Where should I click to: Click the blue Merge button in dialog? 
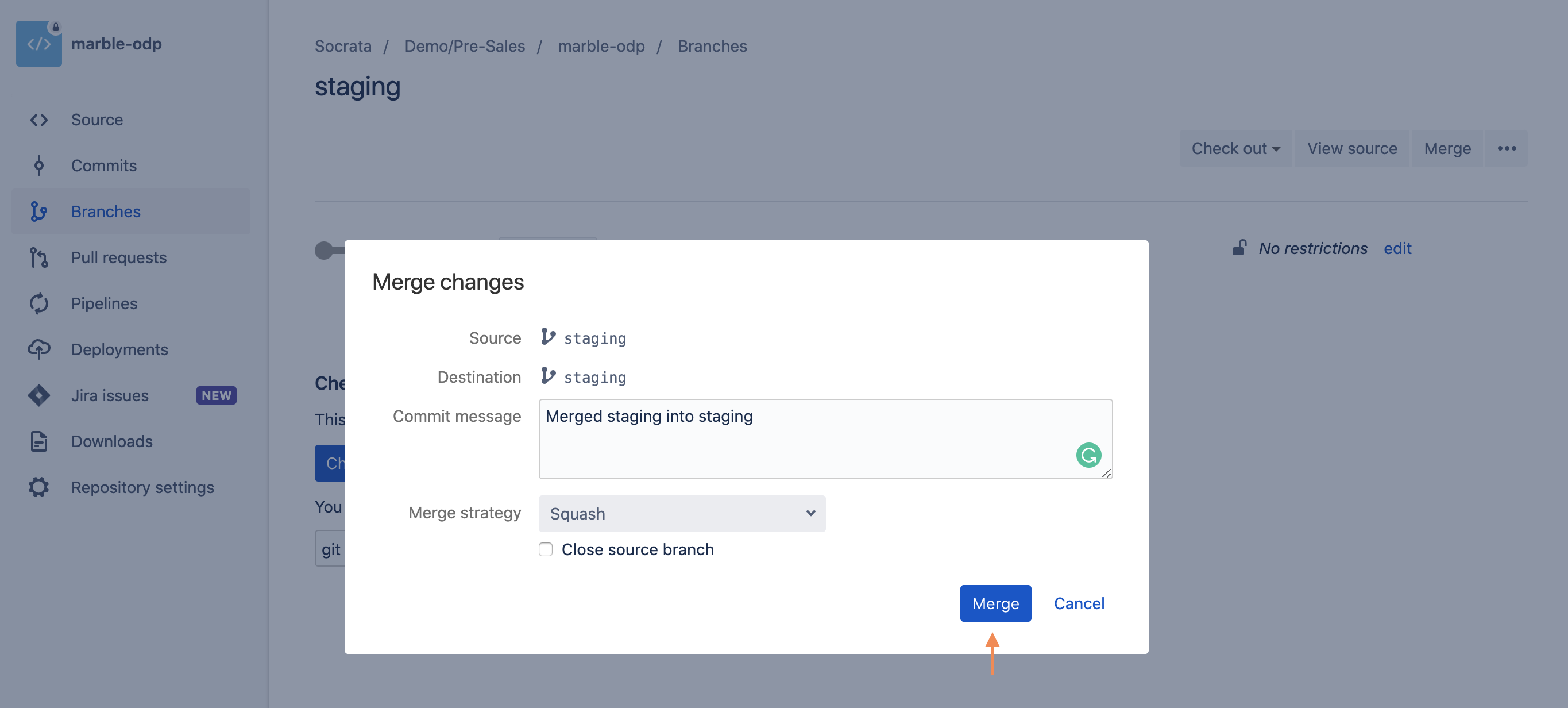coord(995,603)
